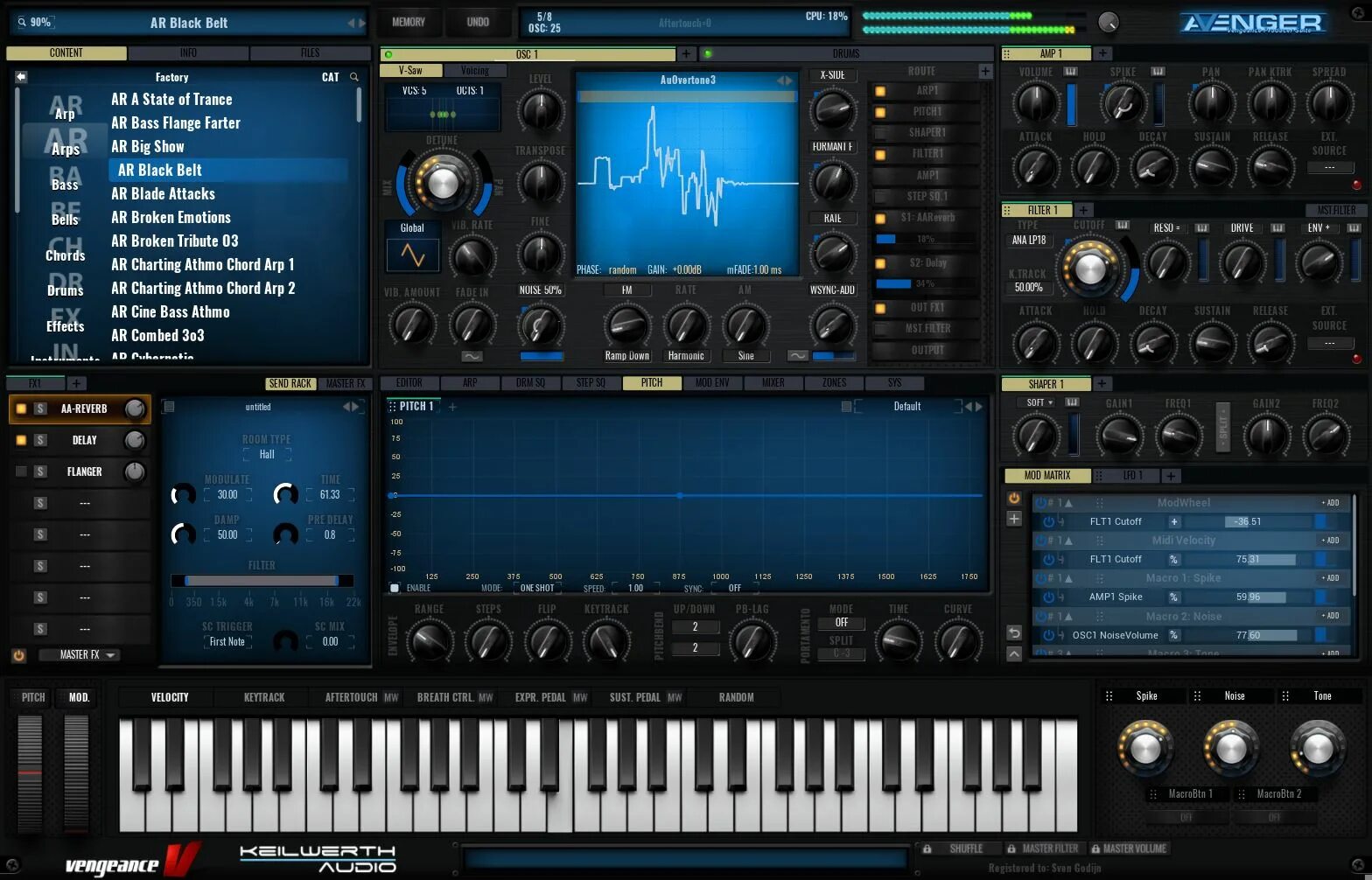
Task: Click the SPLIT button in the shaper
Action: tap(1223, 428)
